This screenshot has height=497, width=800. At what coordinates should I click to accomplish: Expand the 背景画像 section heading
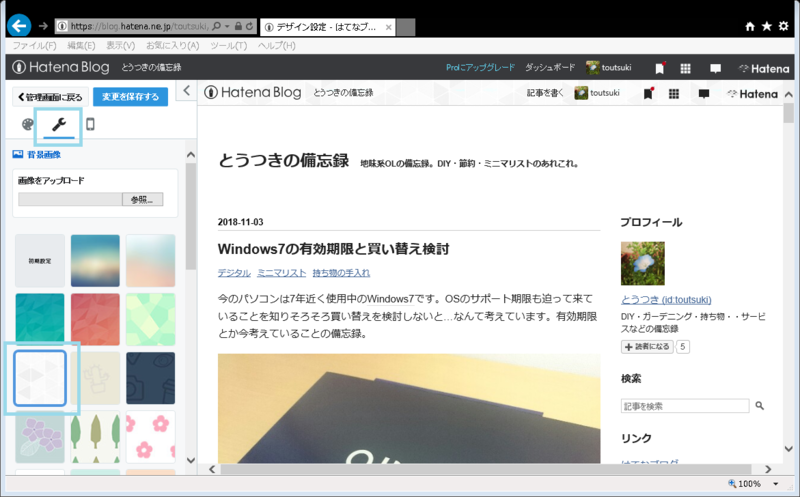coord(37,155)
